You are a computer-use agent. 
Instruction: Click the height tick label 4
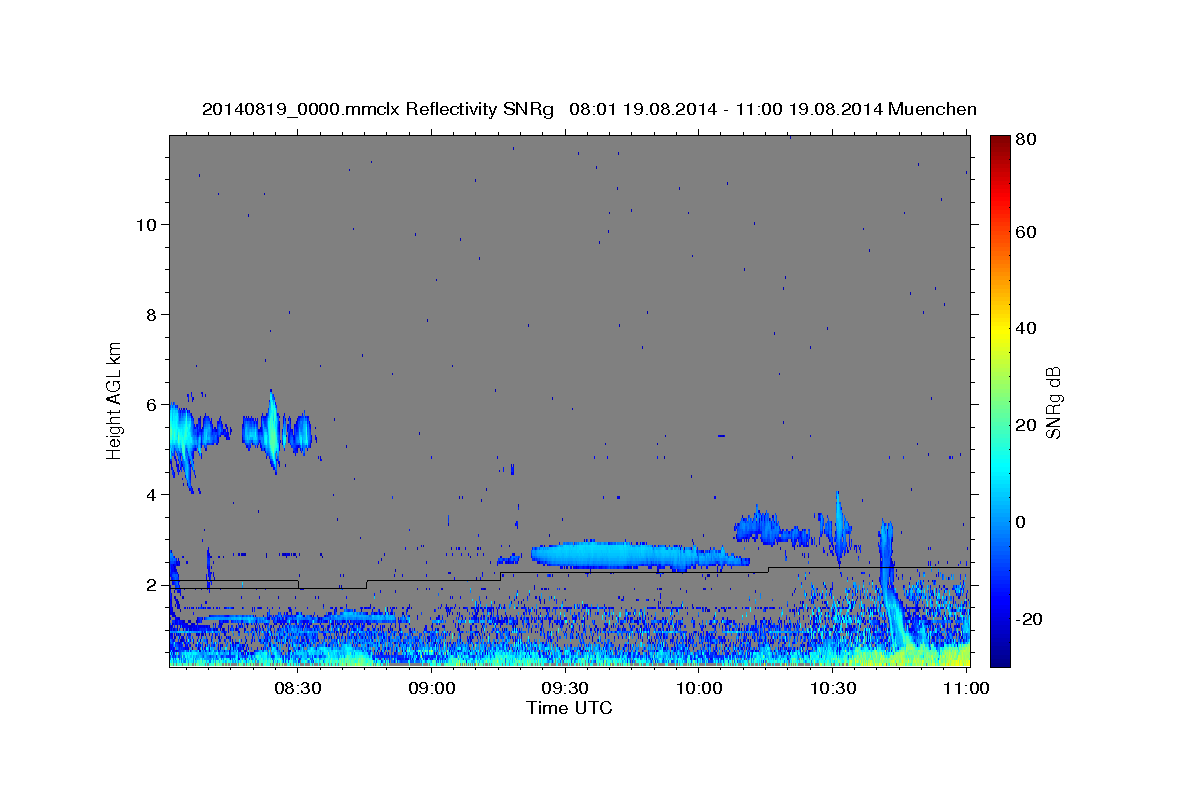(151, 494)
